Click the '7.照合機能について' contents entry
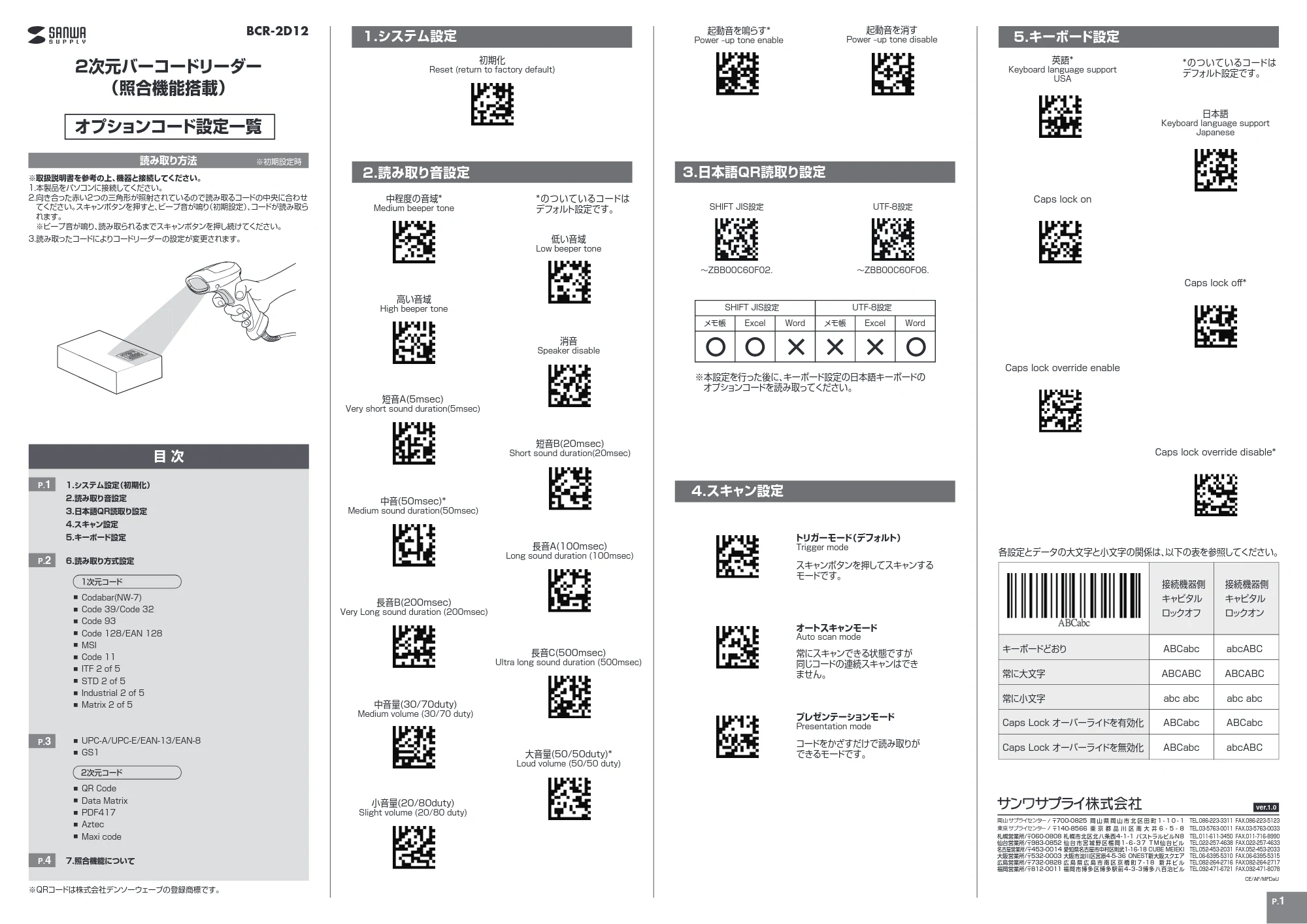 tap(100, 861)
